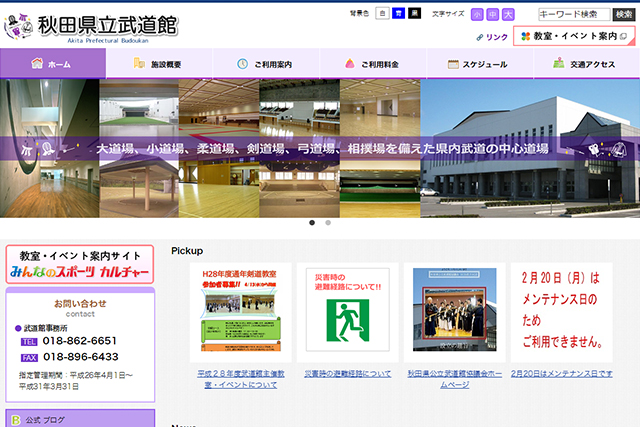Click the Pickup section heading

click(187, 251)
